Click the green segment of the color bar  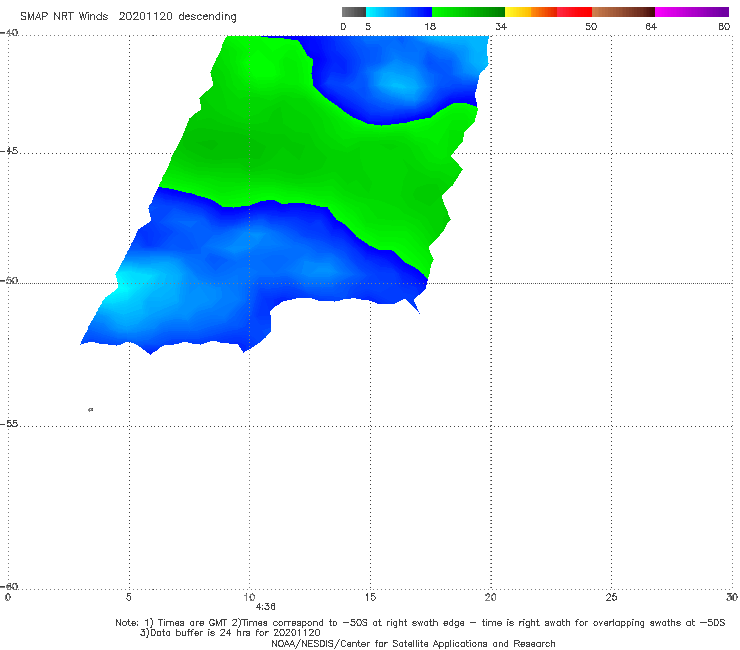coord(468,12)
